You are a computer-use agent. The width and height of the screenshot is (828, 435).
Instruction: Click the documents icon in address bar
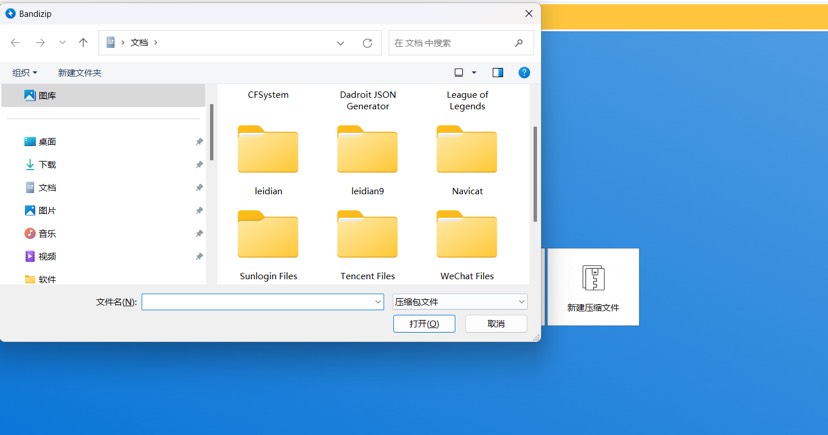click(110, 43)
